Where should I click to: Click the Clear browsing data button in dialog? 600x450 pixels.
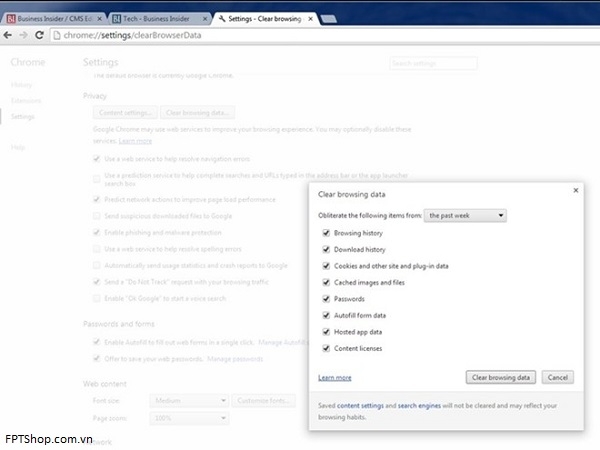[x=501, y=377]
